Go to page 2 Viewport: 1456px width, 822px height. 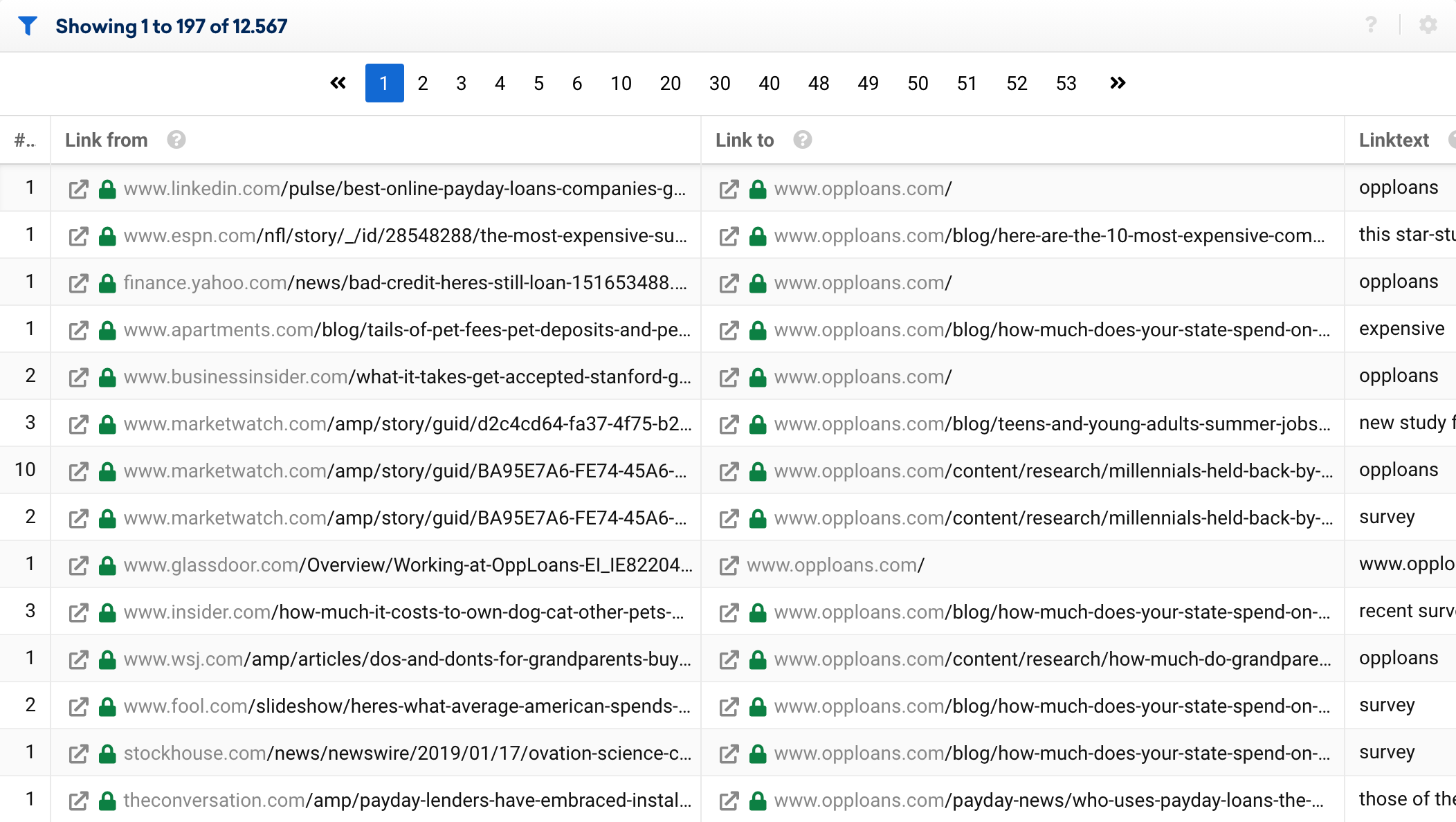click(423, 83)
